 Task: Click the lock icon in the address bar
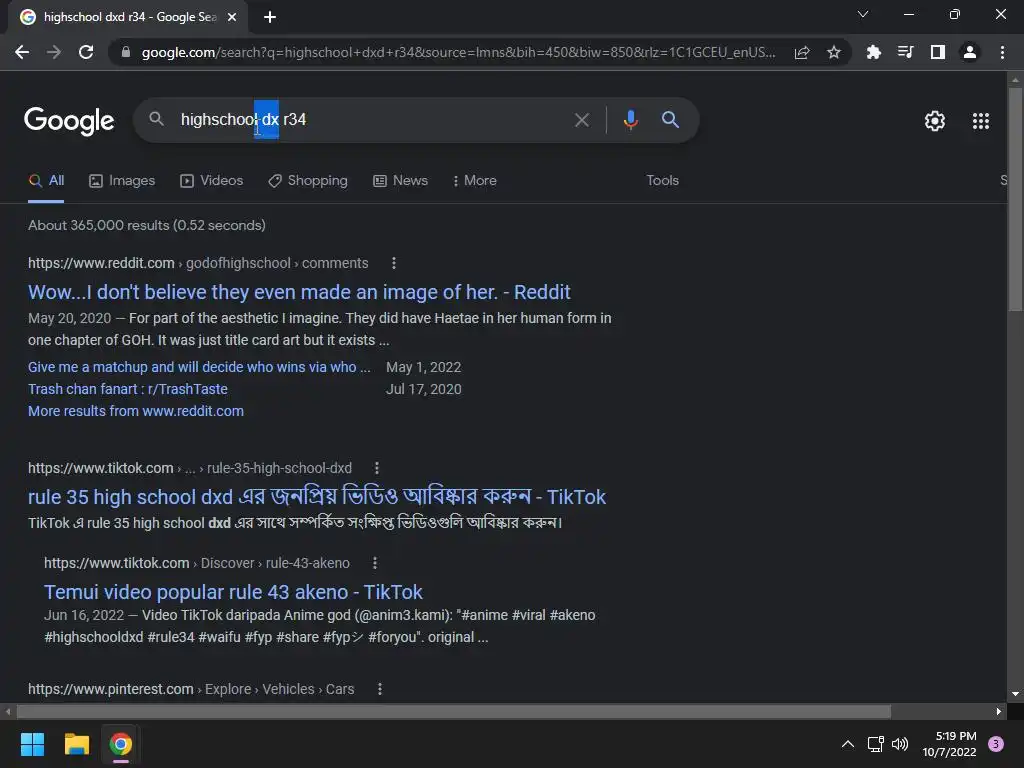click(126, 52)
